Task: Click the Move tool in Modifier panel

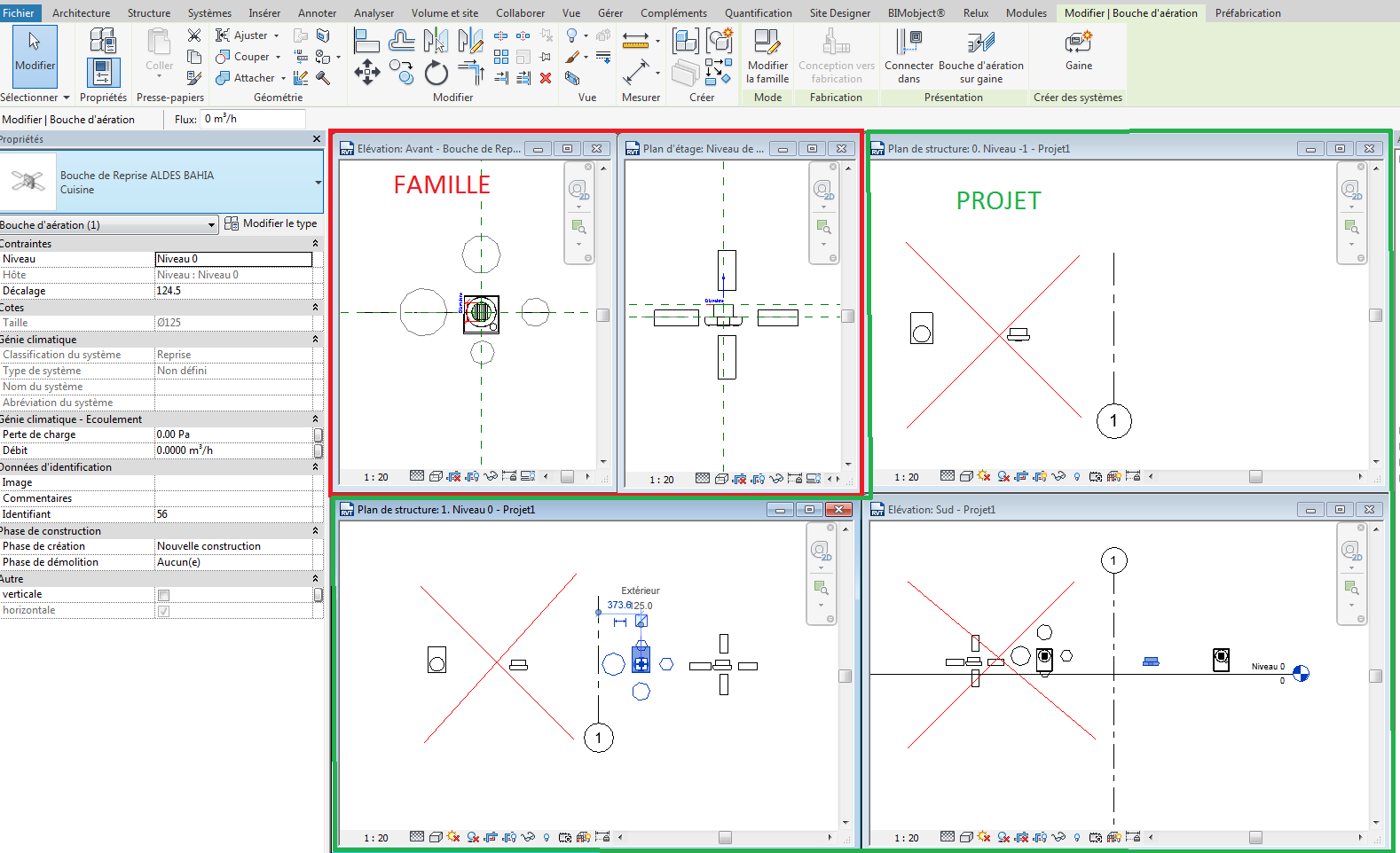Action: click(366, 72)
